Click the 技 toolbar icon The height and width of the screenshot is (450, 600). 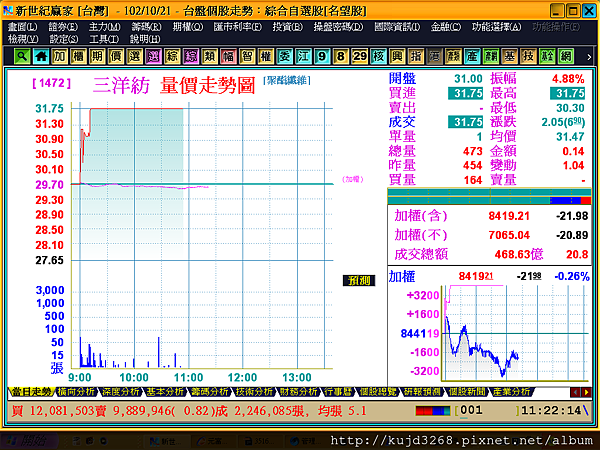(x=528, y=57)
